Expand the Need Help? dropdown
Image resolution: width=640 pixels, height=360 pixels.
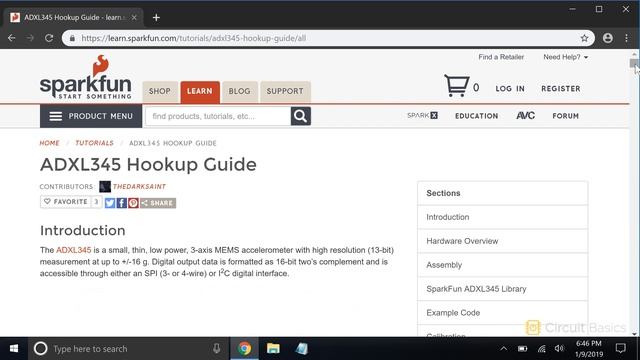(565, 57)
